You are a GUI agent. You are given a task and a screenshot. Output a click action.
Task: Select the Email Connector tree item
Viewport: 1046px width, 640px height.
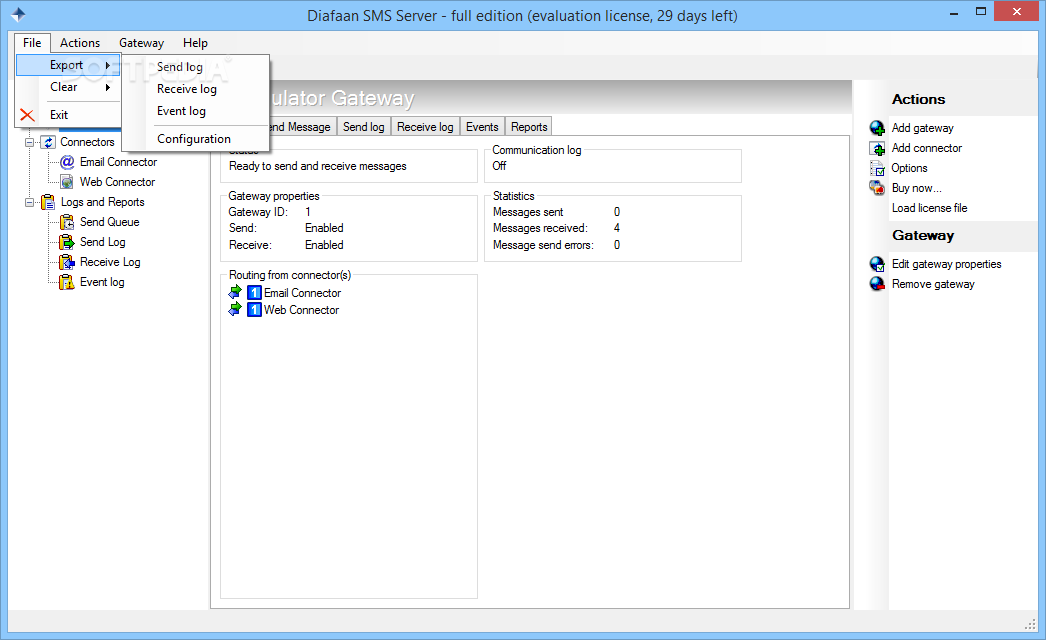pos(118,162)
